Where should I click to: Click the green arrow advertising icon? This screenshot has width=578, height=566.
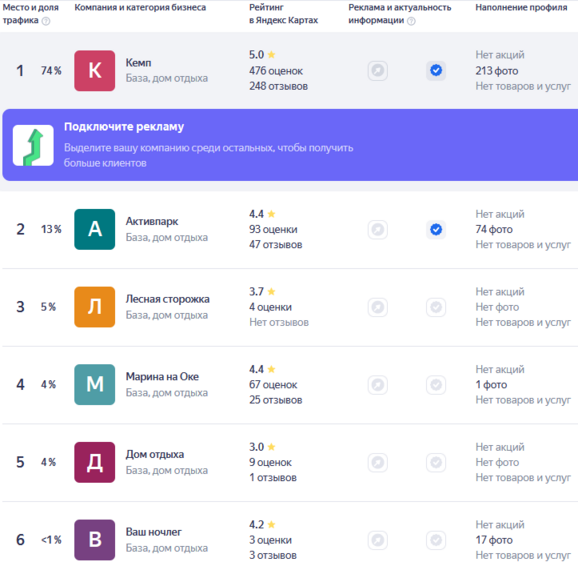33,145
